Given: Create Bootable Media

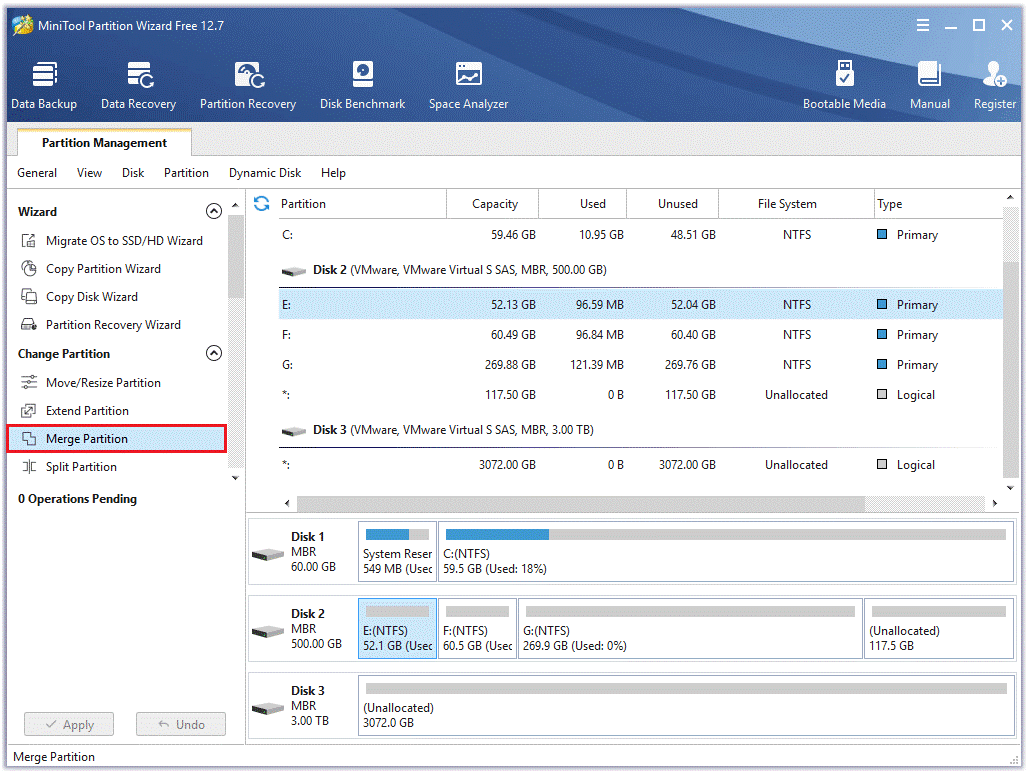Looking at the screenshot, I should point(844,85).
